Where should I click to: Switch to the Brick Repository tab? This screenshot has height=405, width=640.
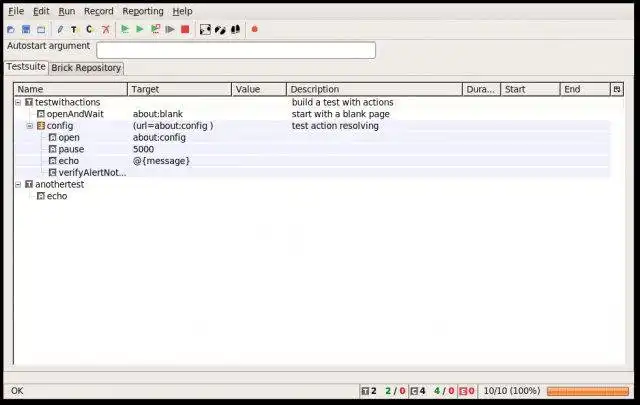point(86,68)
